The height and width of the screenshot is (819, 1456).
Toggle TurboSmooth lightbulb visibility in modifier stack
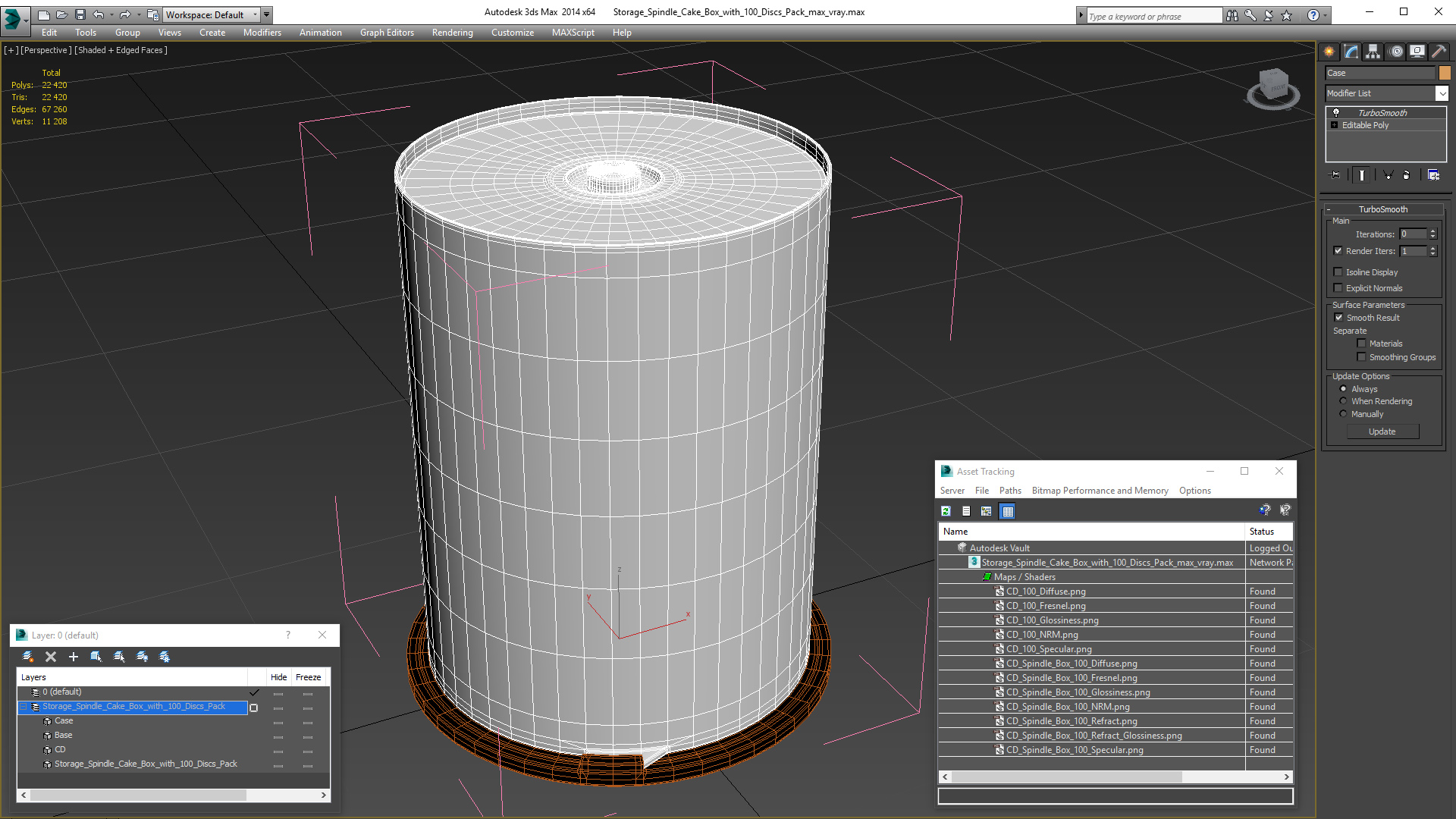click(1336, 112)
